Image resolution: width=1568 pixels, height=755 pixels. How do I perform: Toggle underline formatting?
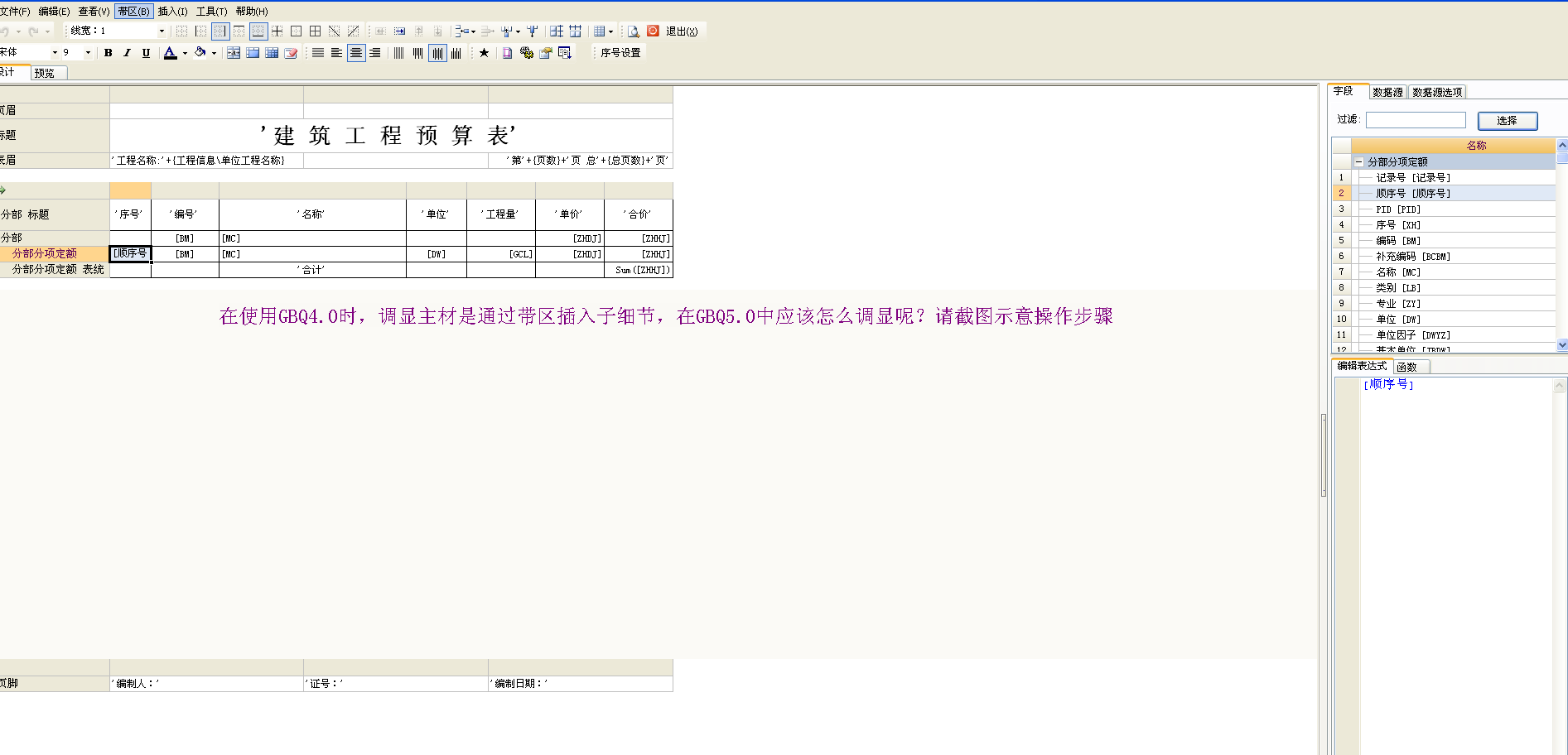pos(147,53)
